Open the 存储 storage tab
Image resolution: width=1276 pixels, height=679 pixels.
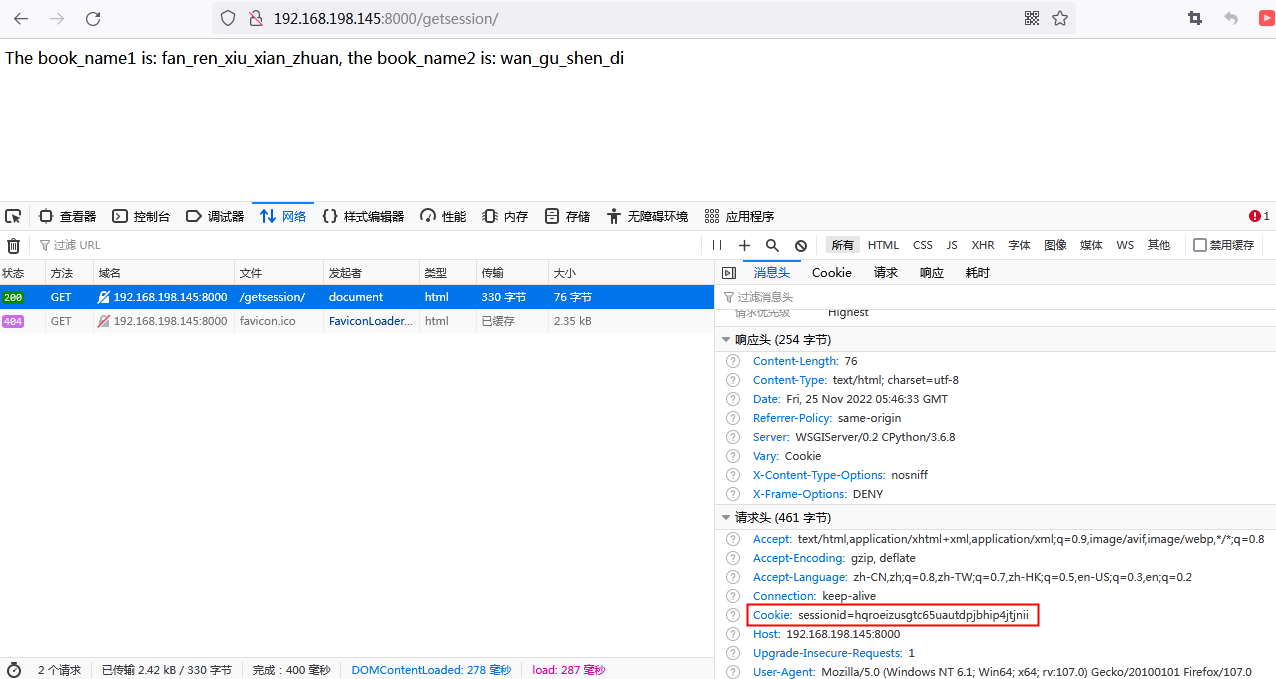pos(567,216)
